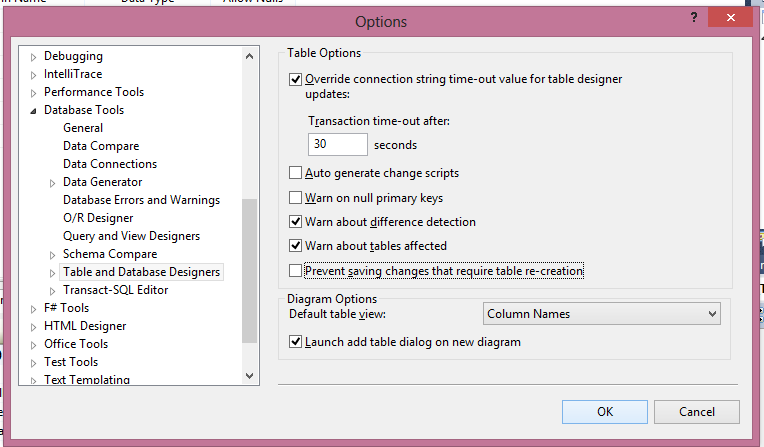Check Prevent saving changes requiring table re-creation
The image size is (764, 447).
[295, 270]
